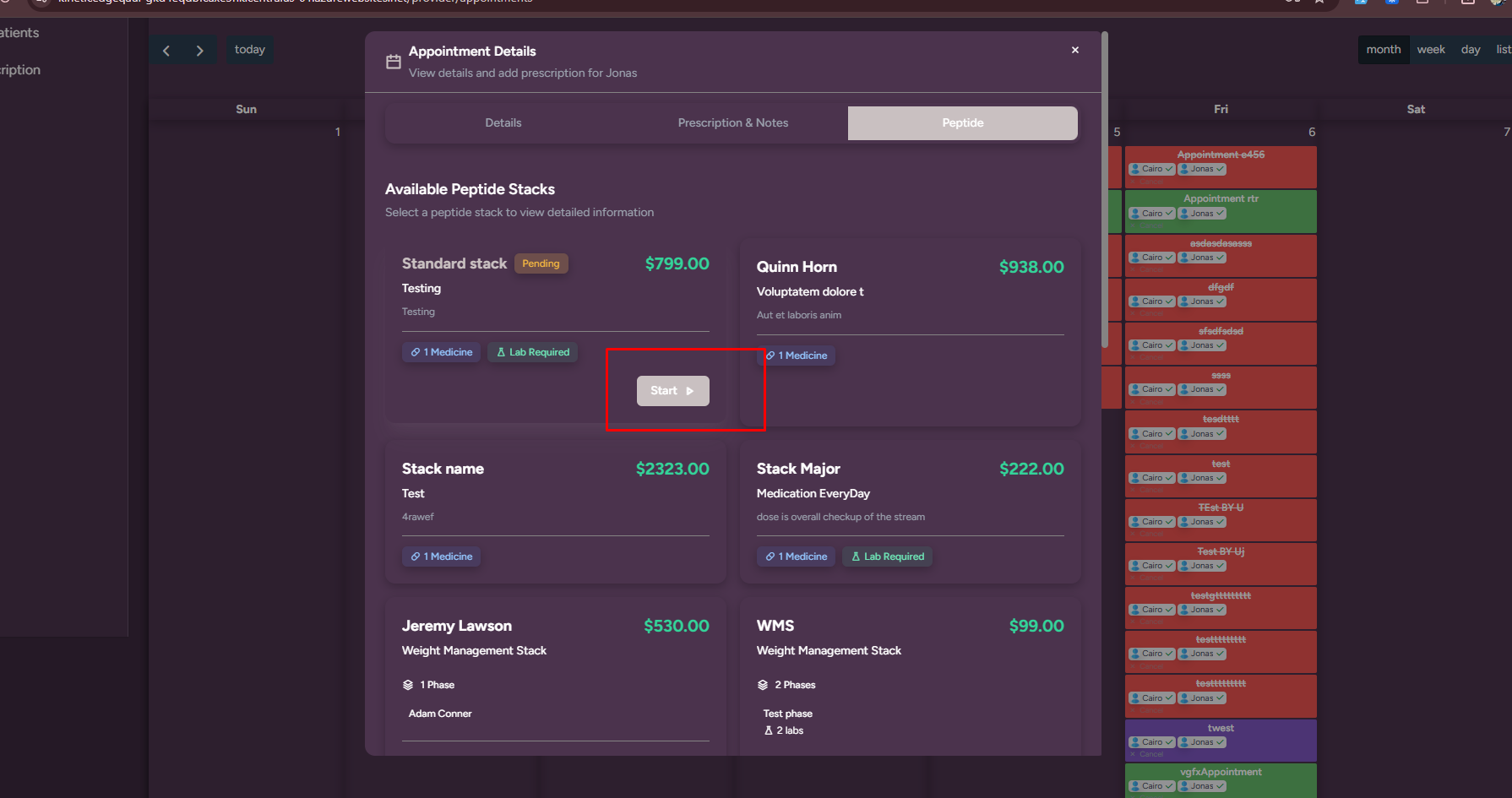
Task: Click the layers icon on the WMS card
Action: 763,685
